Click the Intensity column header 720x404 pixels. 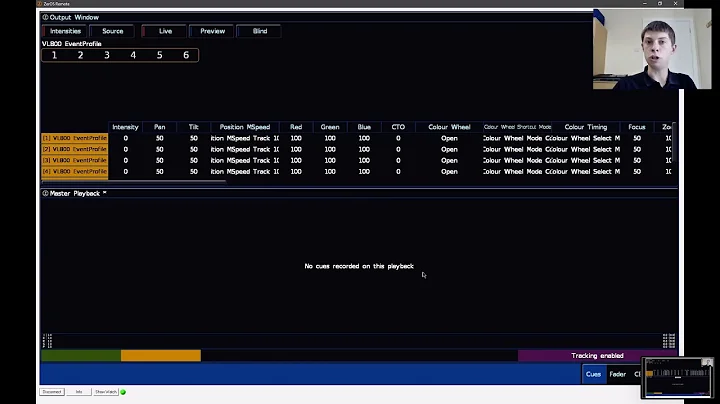tap(125, 127)
